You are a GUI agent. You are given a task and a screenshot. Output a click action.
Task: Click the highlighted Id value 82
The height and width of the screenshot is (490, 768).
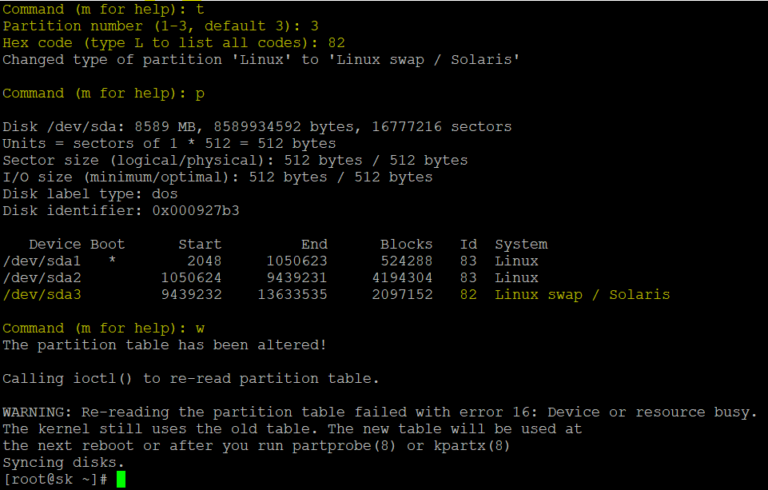468,294
